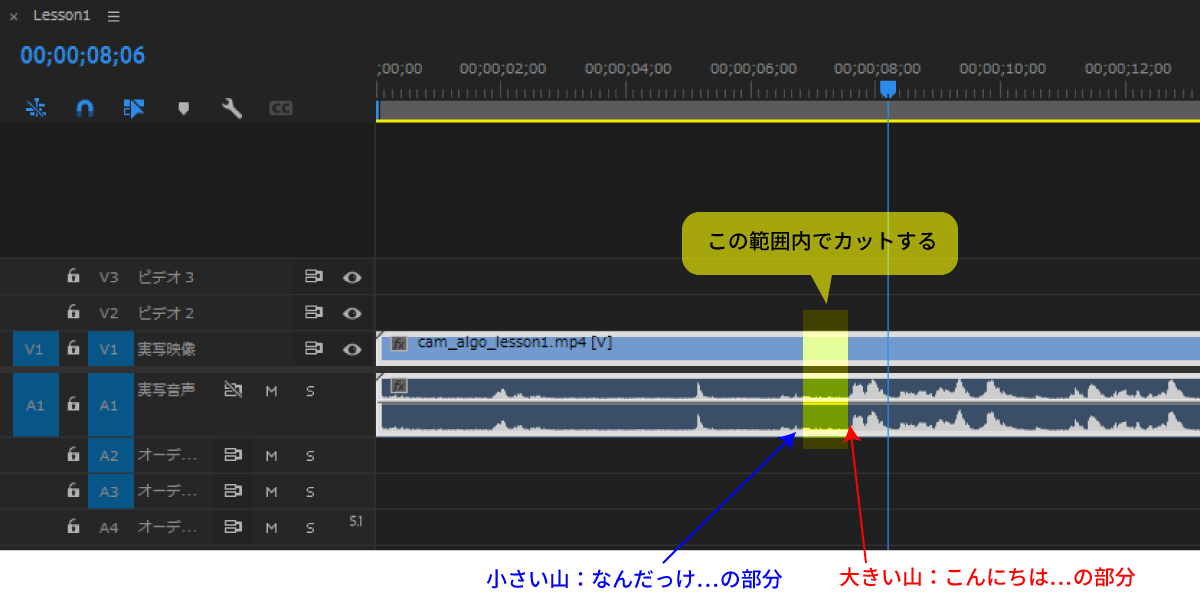
Task: Toggle timeline snapping magnet icon
Action: (x=85, y=108)
